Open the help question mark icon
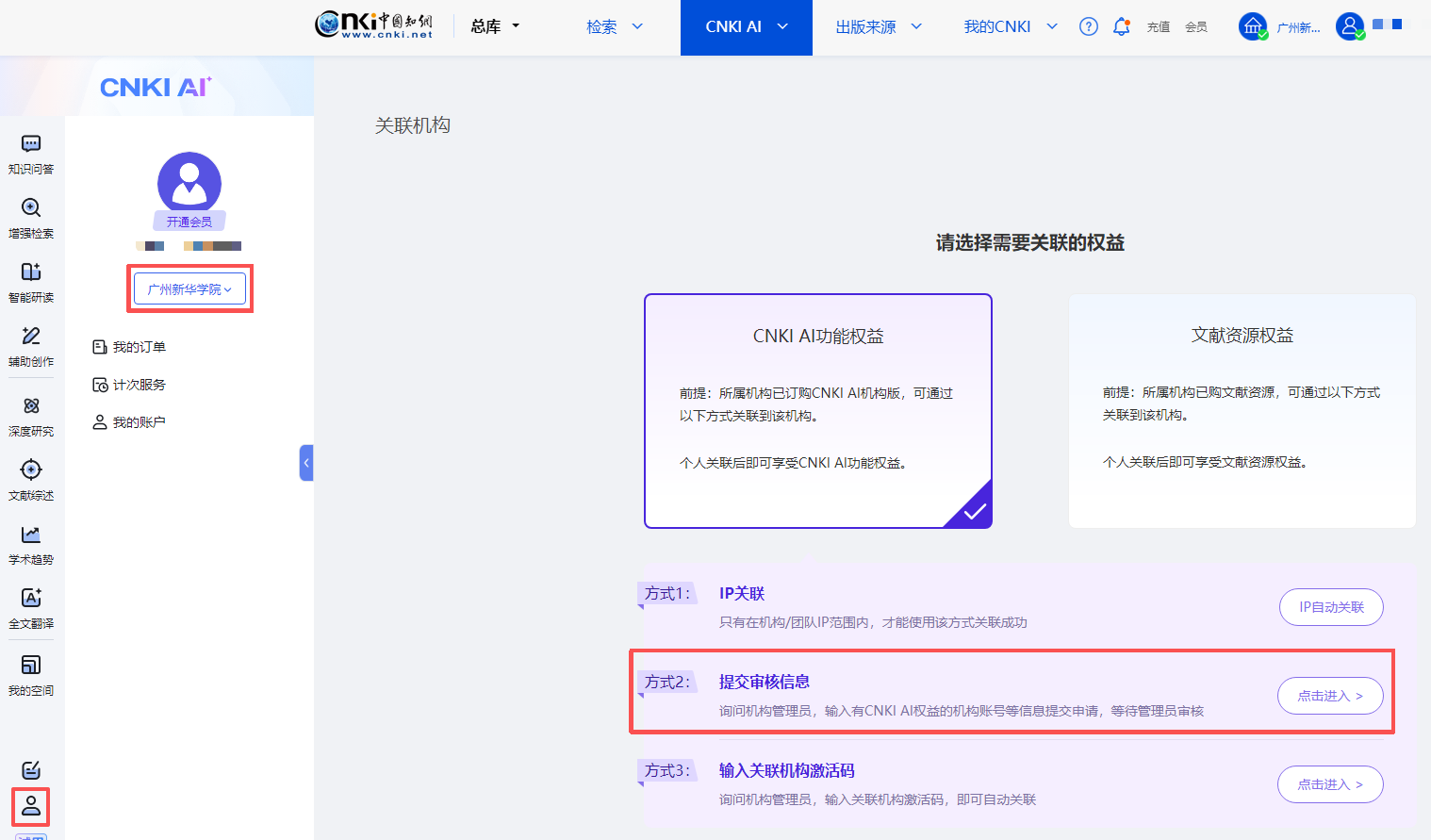This screenshot has width=1431, height=840. (x=1089, y=26)
